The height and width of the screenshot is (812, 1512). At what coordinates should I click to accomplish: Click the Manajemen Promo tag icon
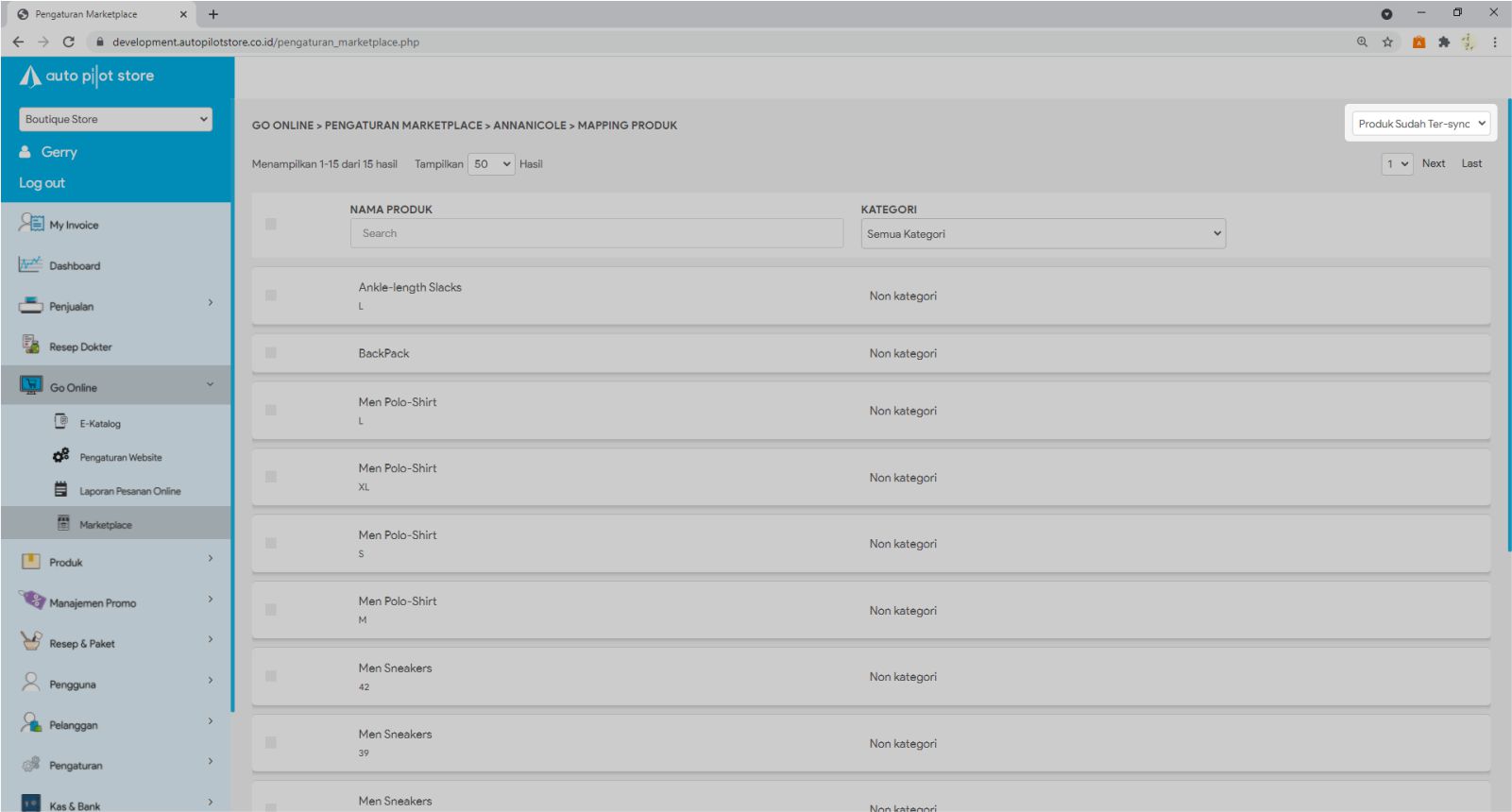(31, 601)
